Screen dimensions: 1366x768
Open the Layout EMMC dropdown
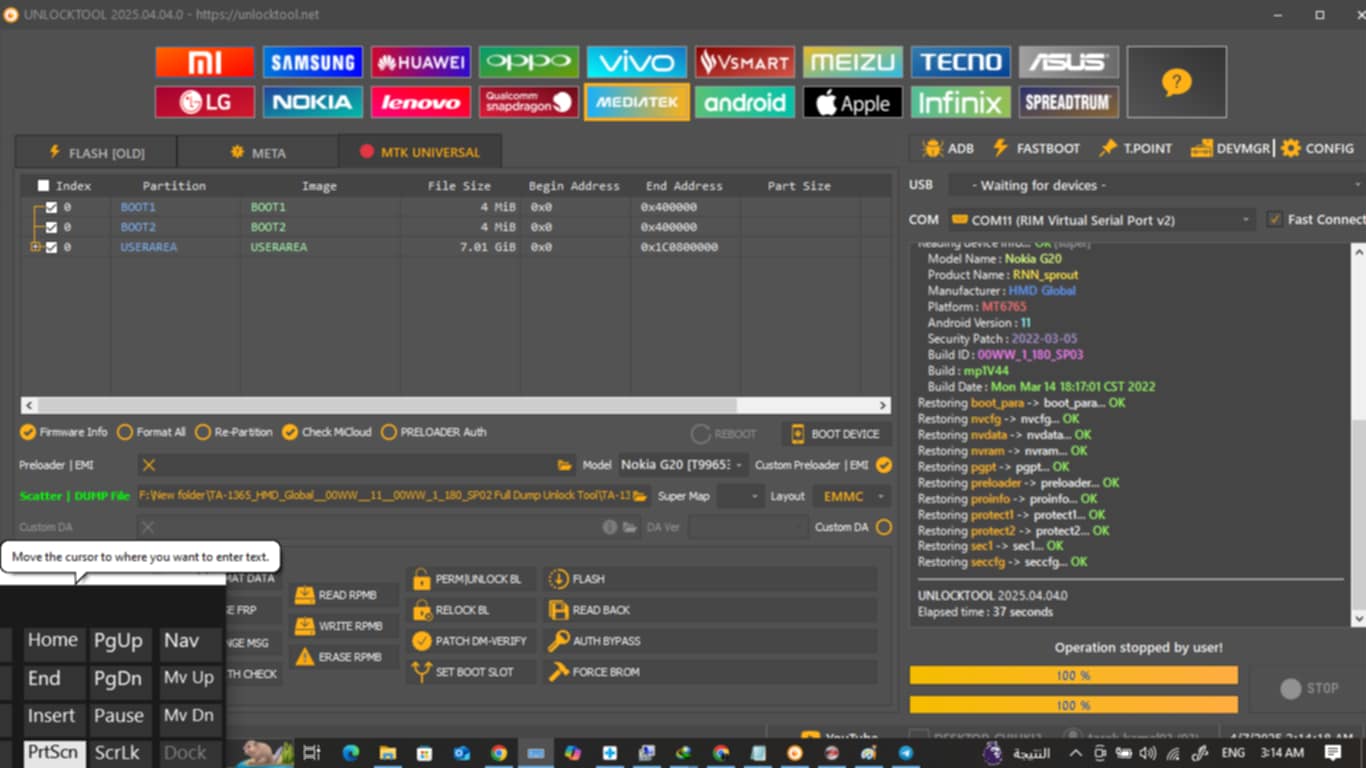tap(851, 496)
